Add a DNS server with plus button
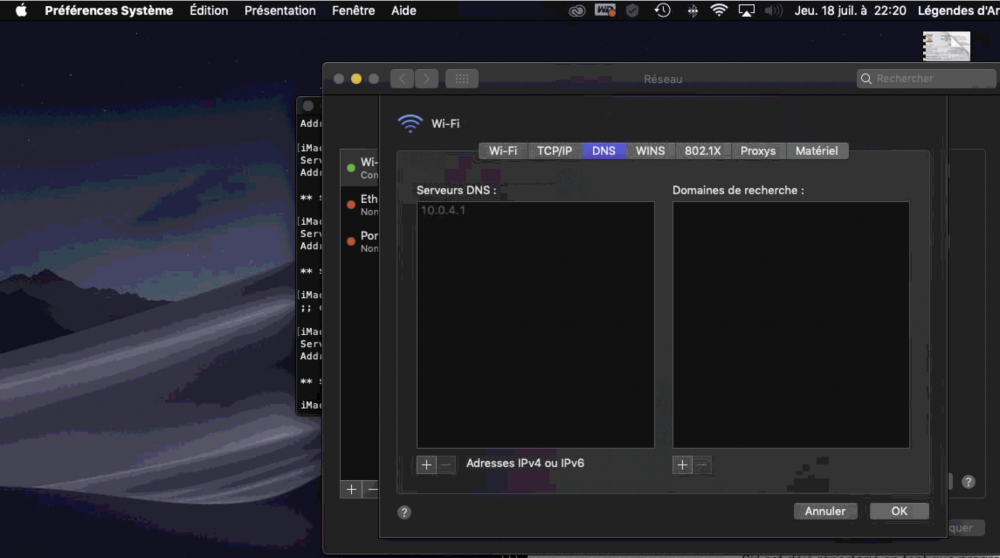The image size is (1000, 558). pos(427,465)
